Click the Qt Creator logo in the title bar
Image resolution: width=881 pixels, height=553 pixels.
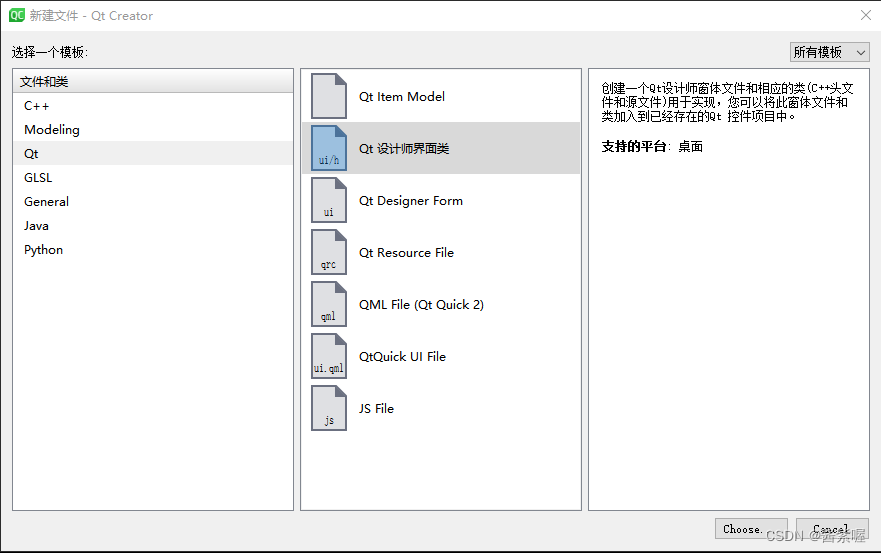click(17, 15)
